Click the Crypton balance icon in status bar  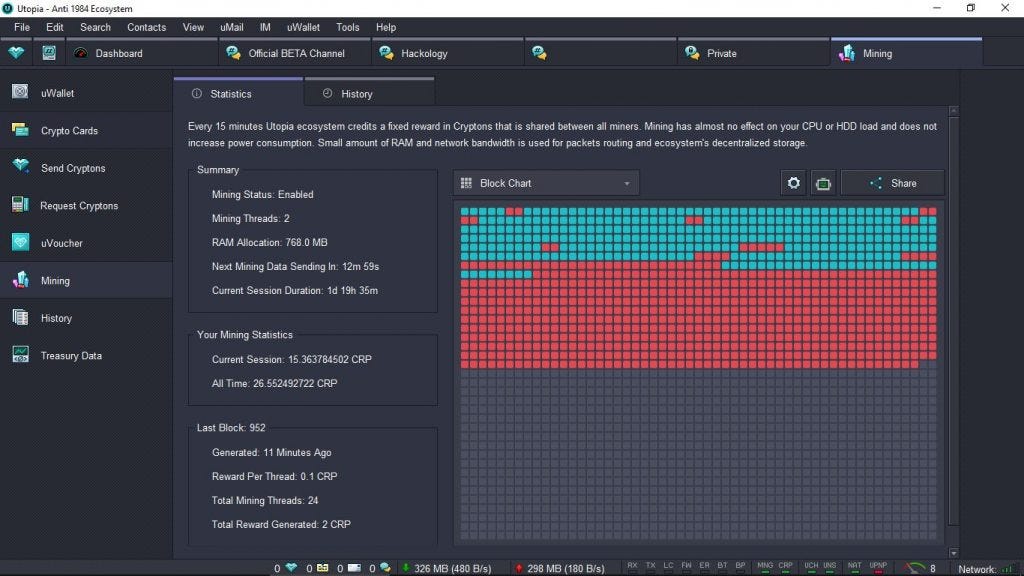click(291, 568)
